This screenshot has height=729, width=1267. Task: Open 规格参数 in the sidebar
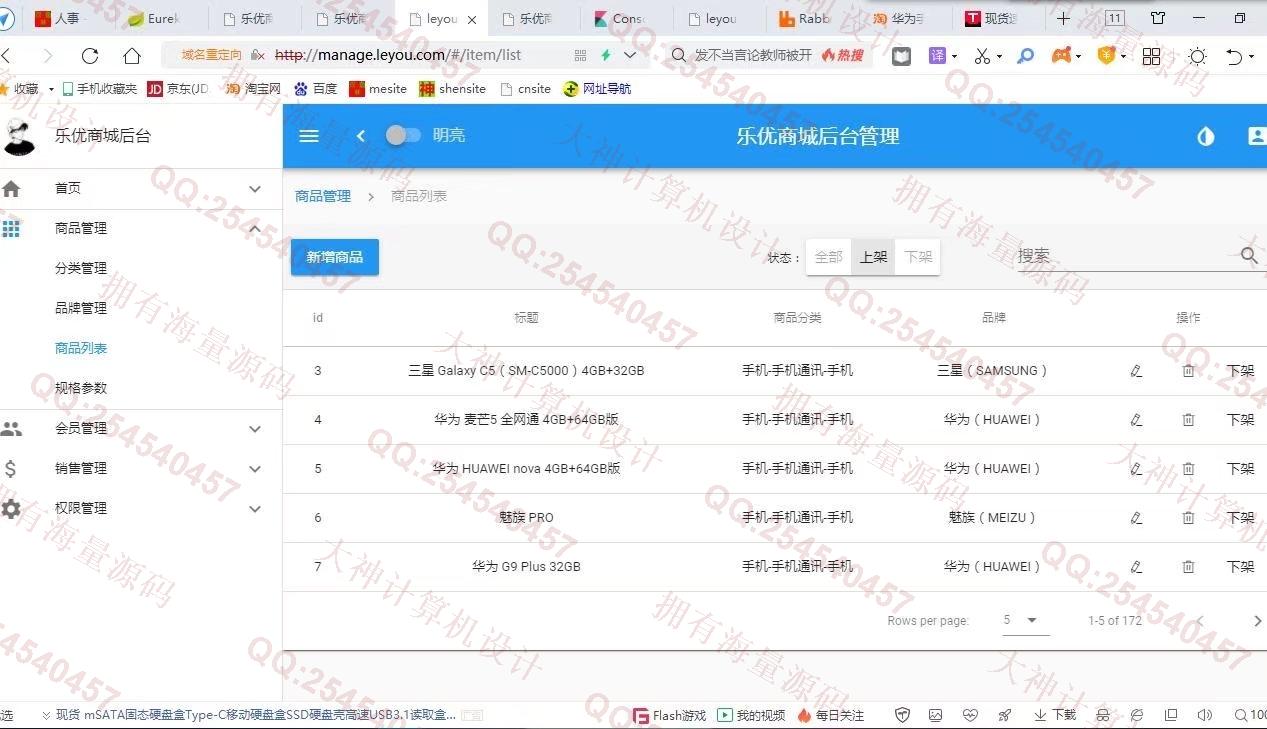(x=81, y=388)
